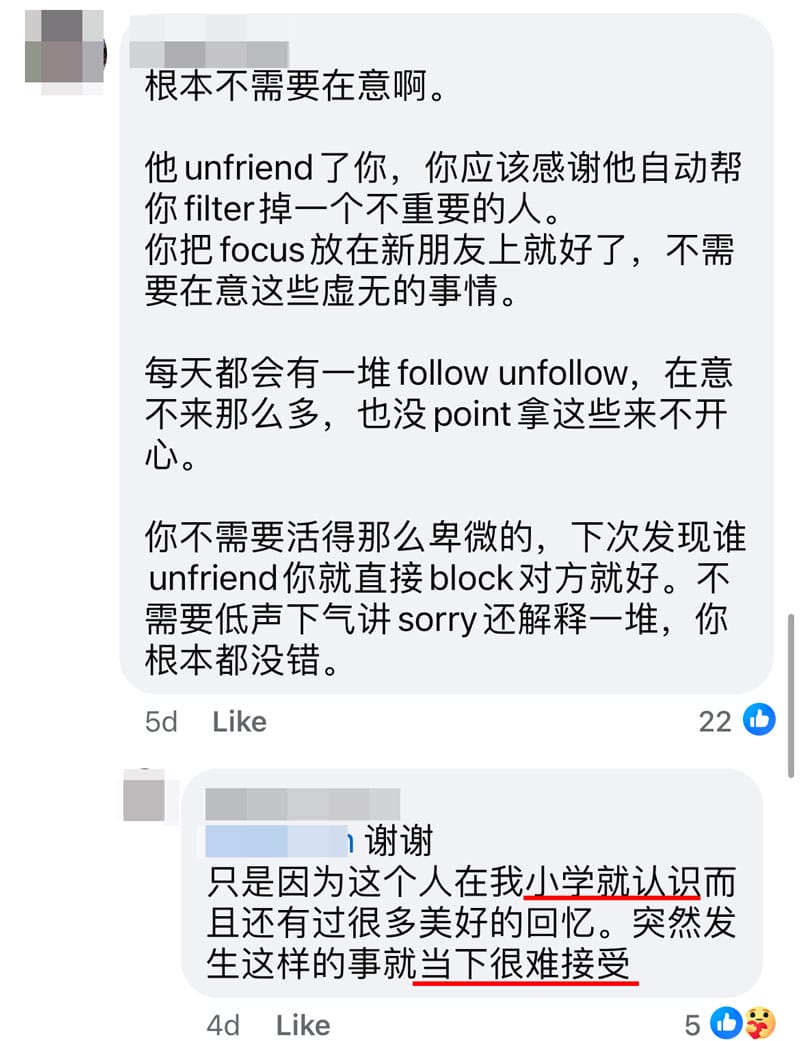800x1041 pixels.
Task: Click the blue thumbs-up icon beside 22
Action: (x=759, y=720)
